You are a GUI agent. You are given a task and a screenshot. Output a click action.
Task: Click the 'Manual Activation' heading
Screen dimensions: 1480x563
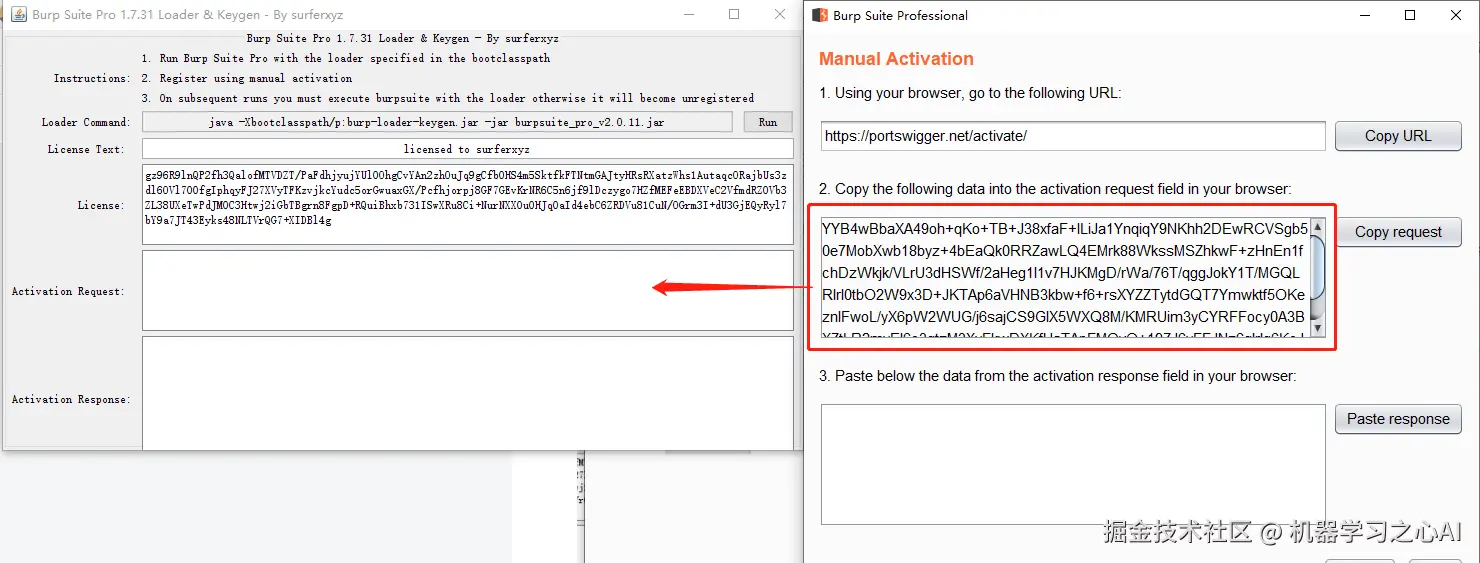pyautogui.click(x=896, y=59)
